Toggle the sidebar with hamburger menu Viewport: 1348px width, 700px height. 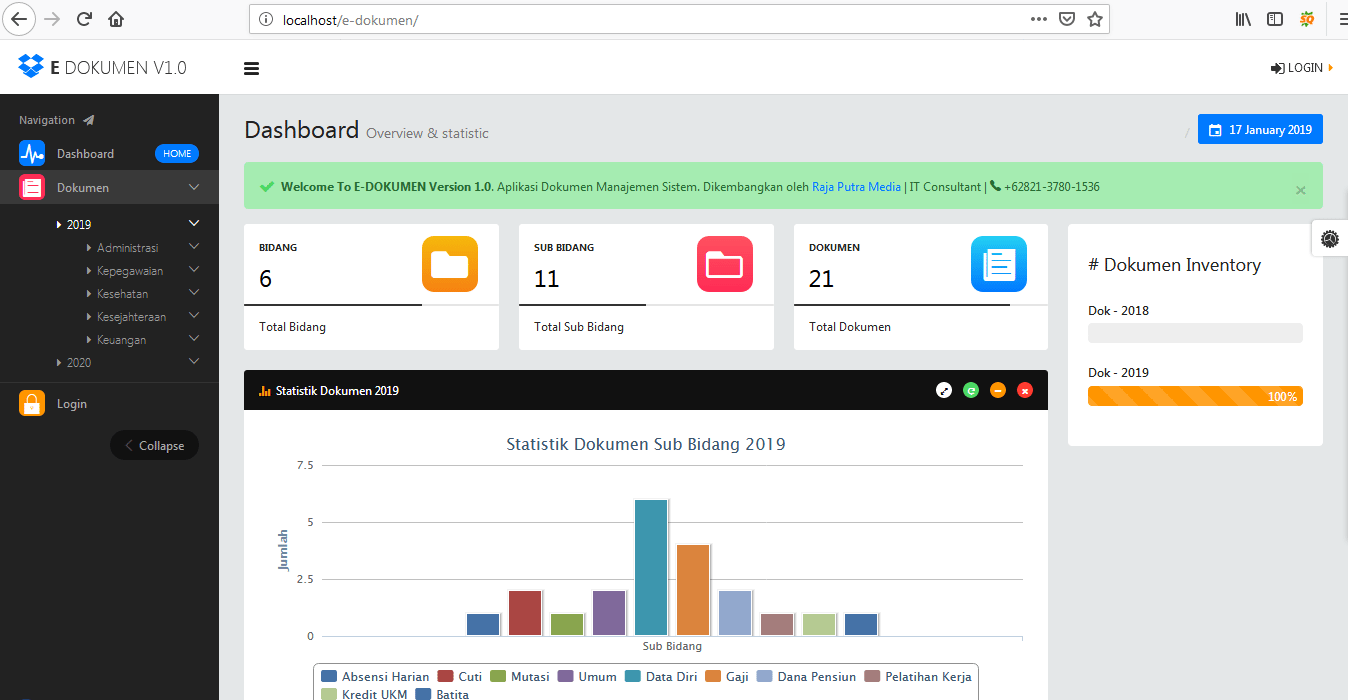click(251, 68)
